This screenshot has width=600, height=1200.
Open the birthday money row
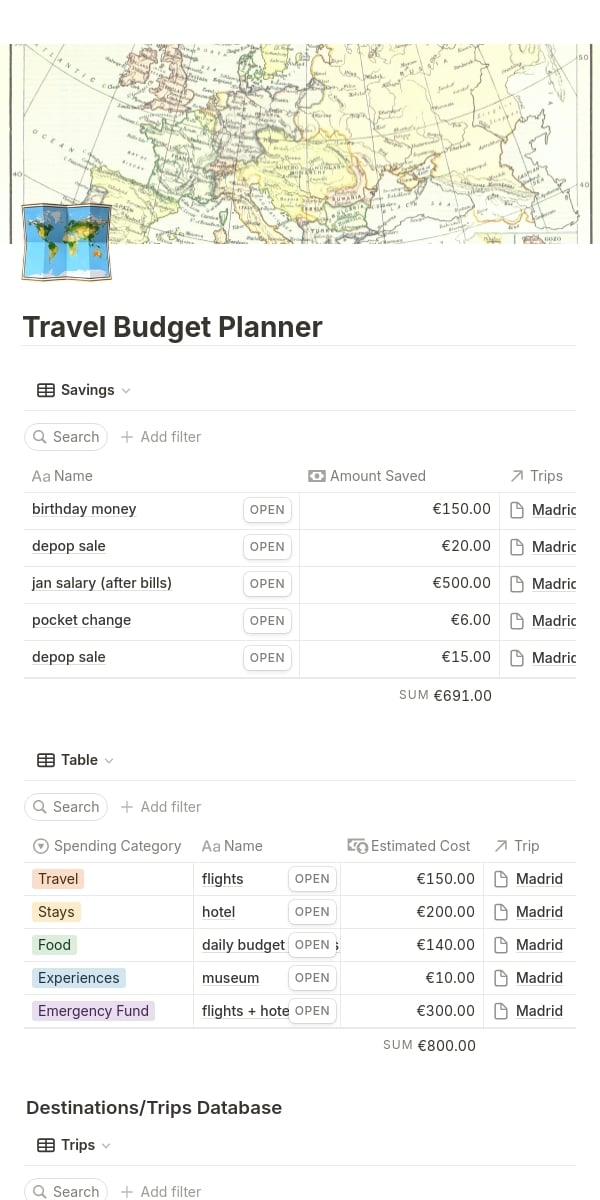click(x=267, y=510)
